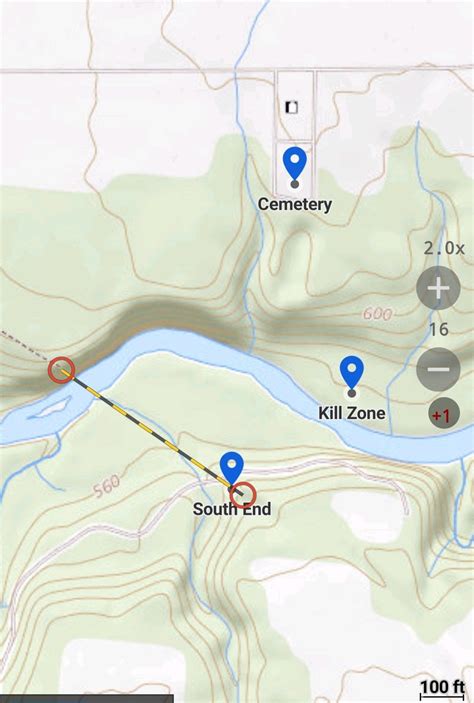The width and height of the screenshot is (474, 703).
Task: Tap the minus zoom-out button
Action: [438, 369]
